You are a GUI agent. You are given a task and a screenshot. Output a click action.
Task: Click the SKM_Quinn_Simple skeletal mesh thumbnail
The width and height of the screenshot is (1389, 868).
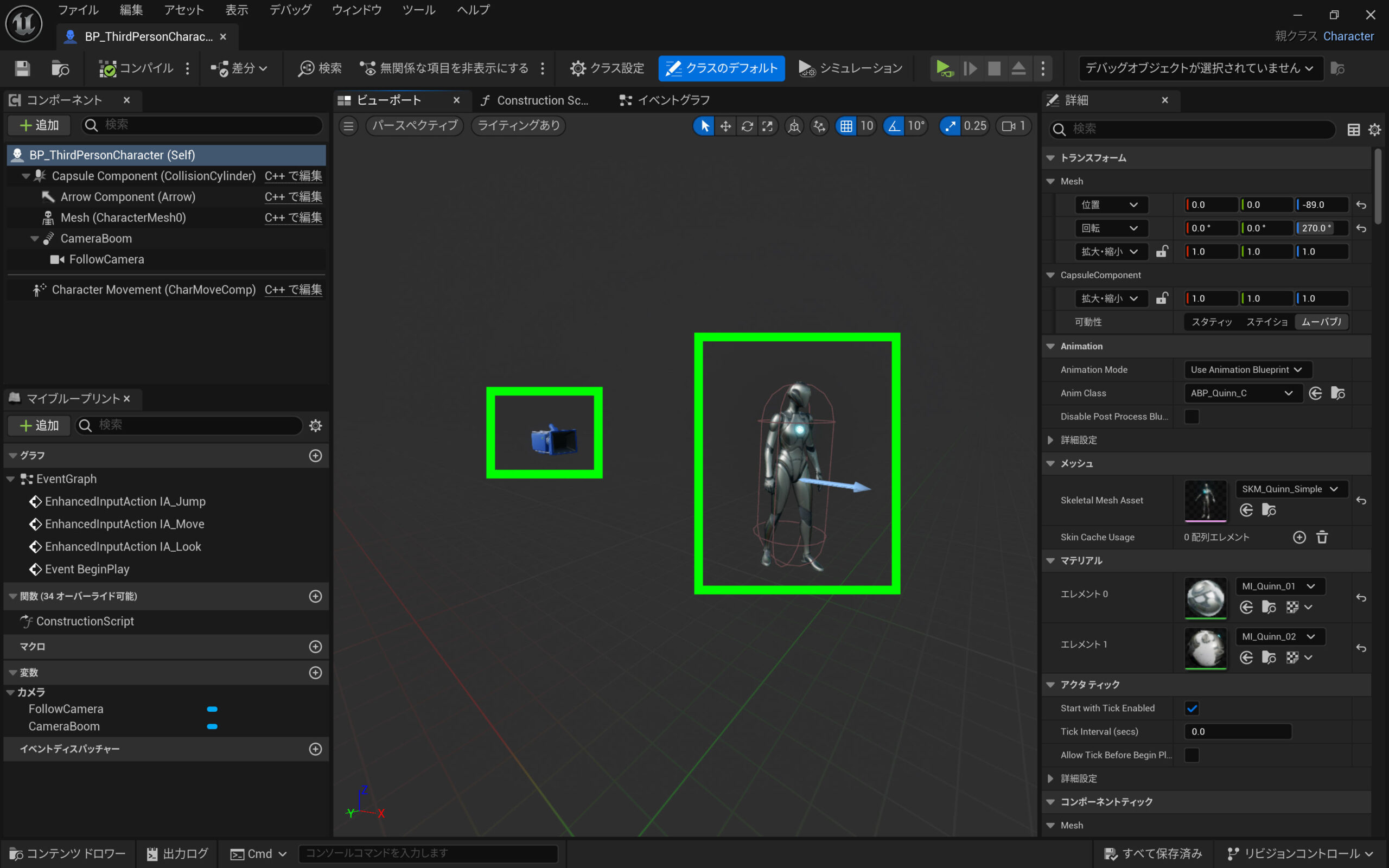(1205, 500)
